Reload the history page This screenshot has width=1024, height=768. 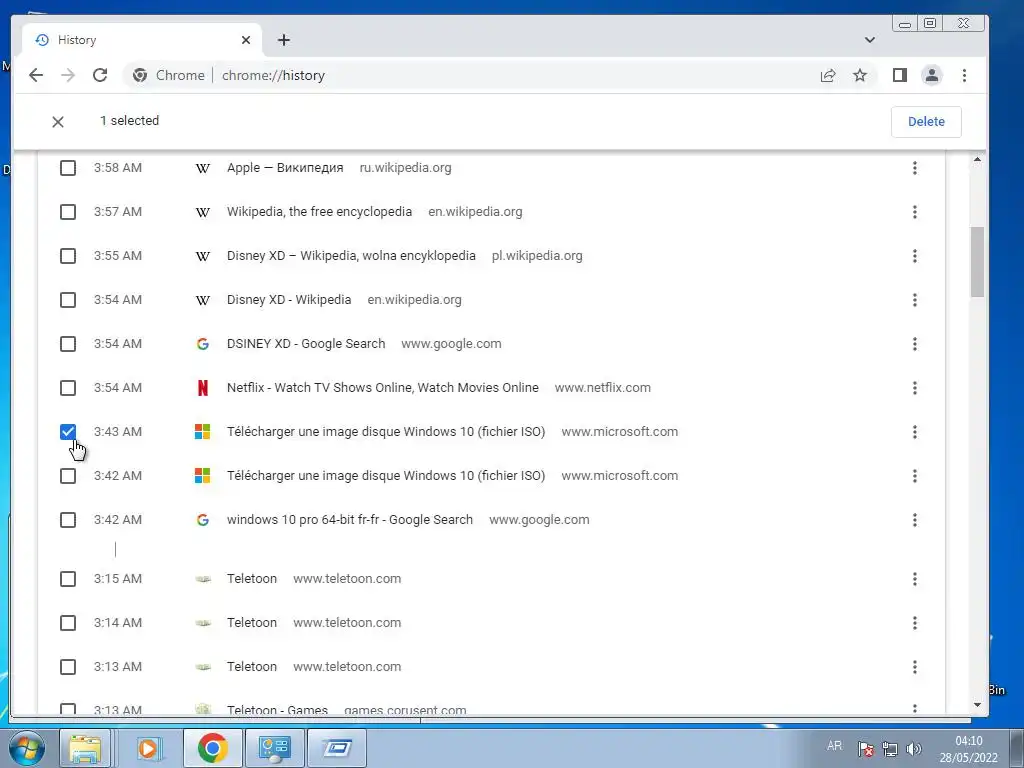[x=100, y=75]
